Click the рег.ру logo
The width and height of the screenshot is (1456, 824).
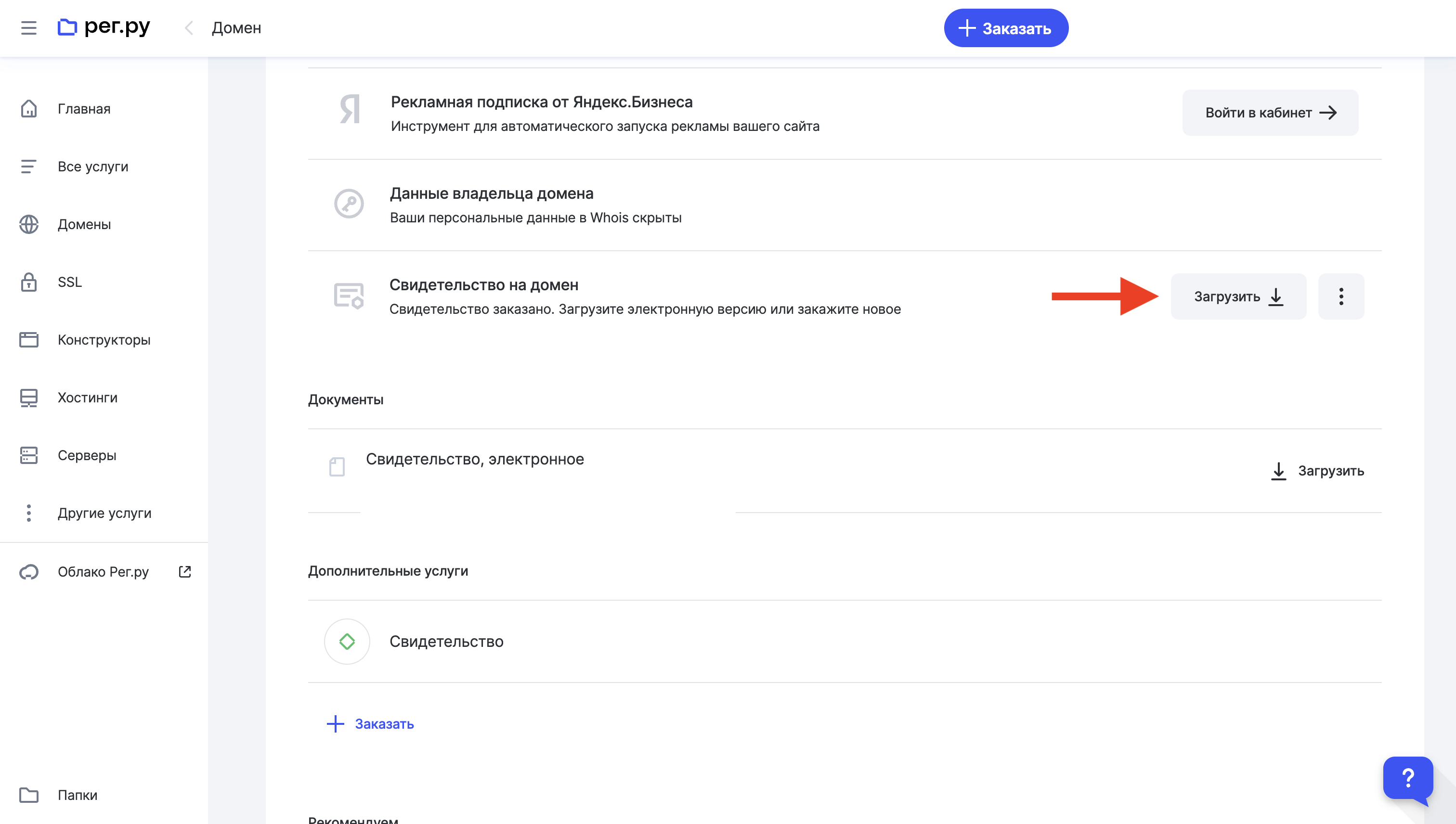pos(104,26)
